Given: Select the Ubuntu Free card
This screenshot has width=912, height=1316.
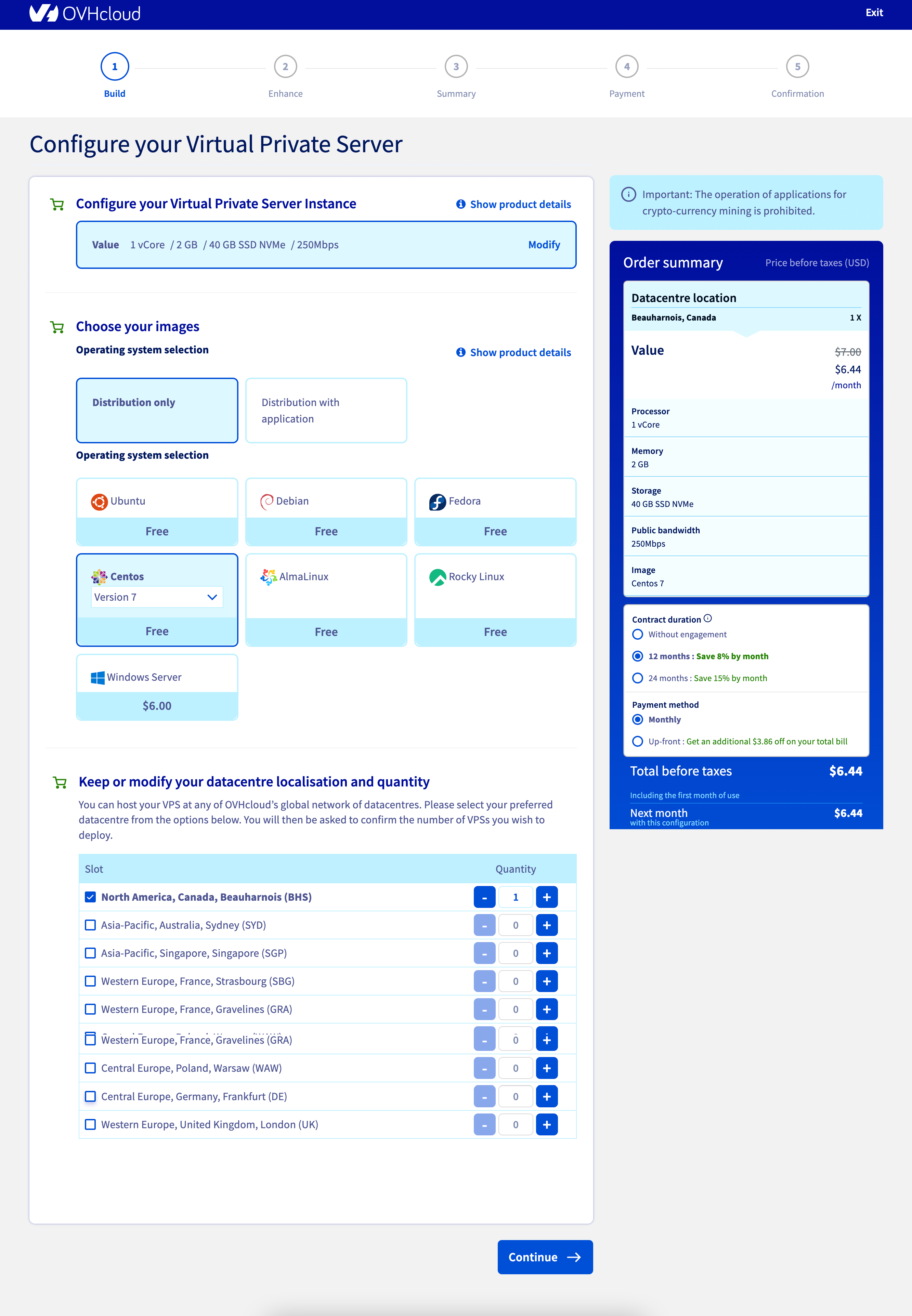Looking at the screenshot, I should pyautogui.click(x=157, y=512).
